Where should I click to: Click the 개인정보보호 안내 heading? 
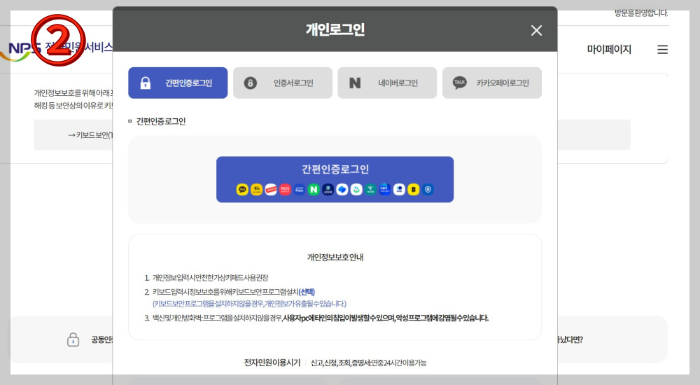(x=335, y=257)
